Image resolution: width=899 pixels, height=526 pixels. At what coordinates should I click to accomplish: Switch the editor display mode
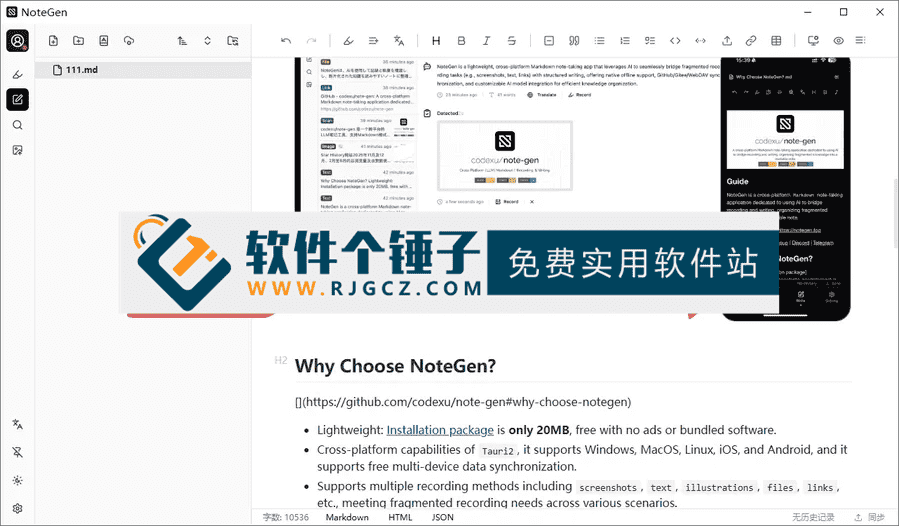(x=813, y=41)
